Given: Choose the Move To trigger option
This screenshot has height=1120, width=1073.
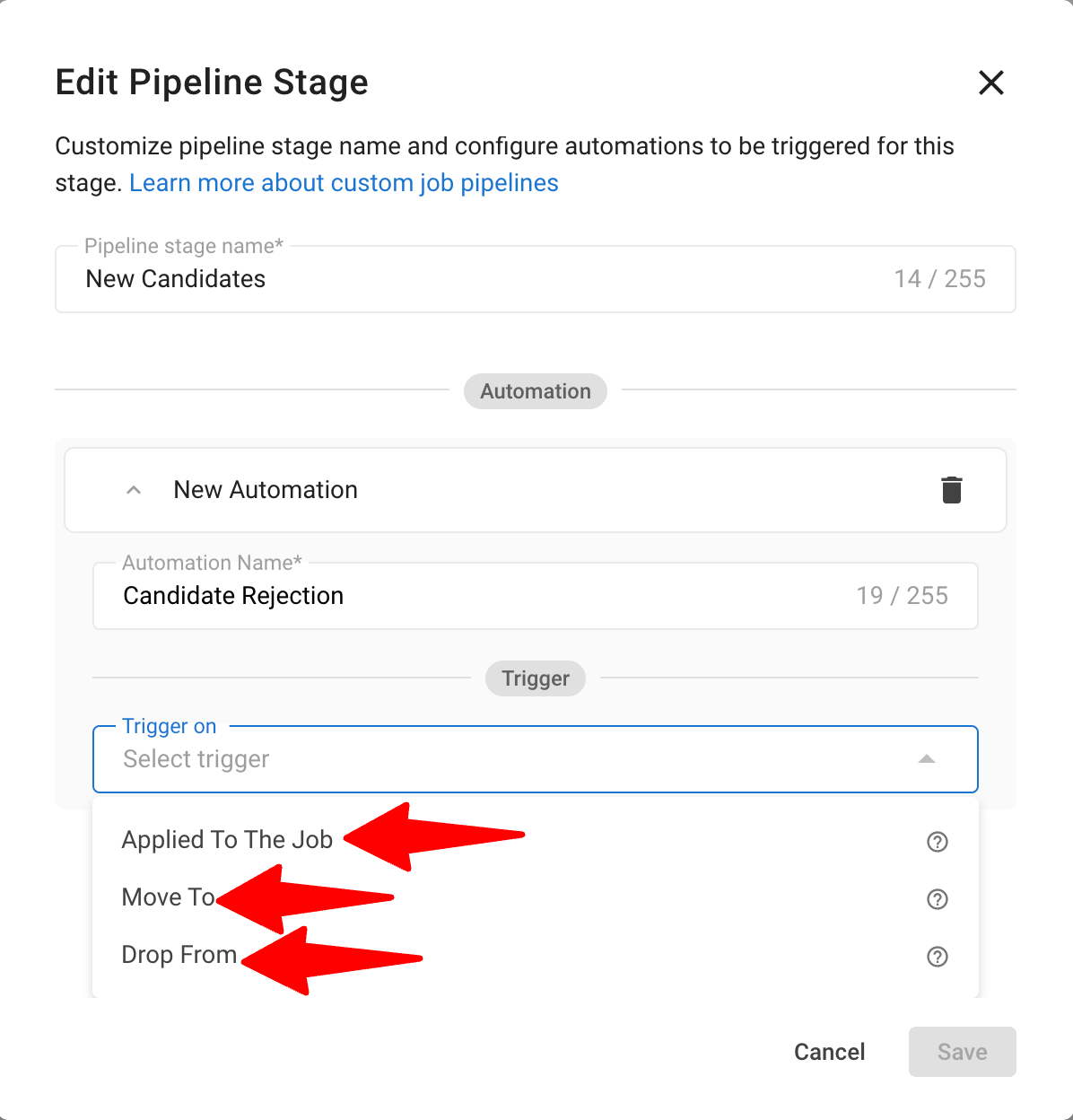Looking at the screenshot, I should 168,897.
